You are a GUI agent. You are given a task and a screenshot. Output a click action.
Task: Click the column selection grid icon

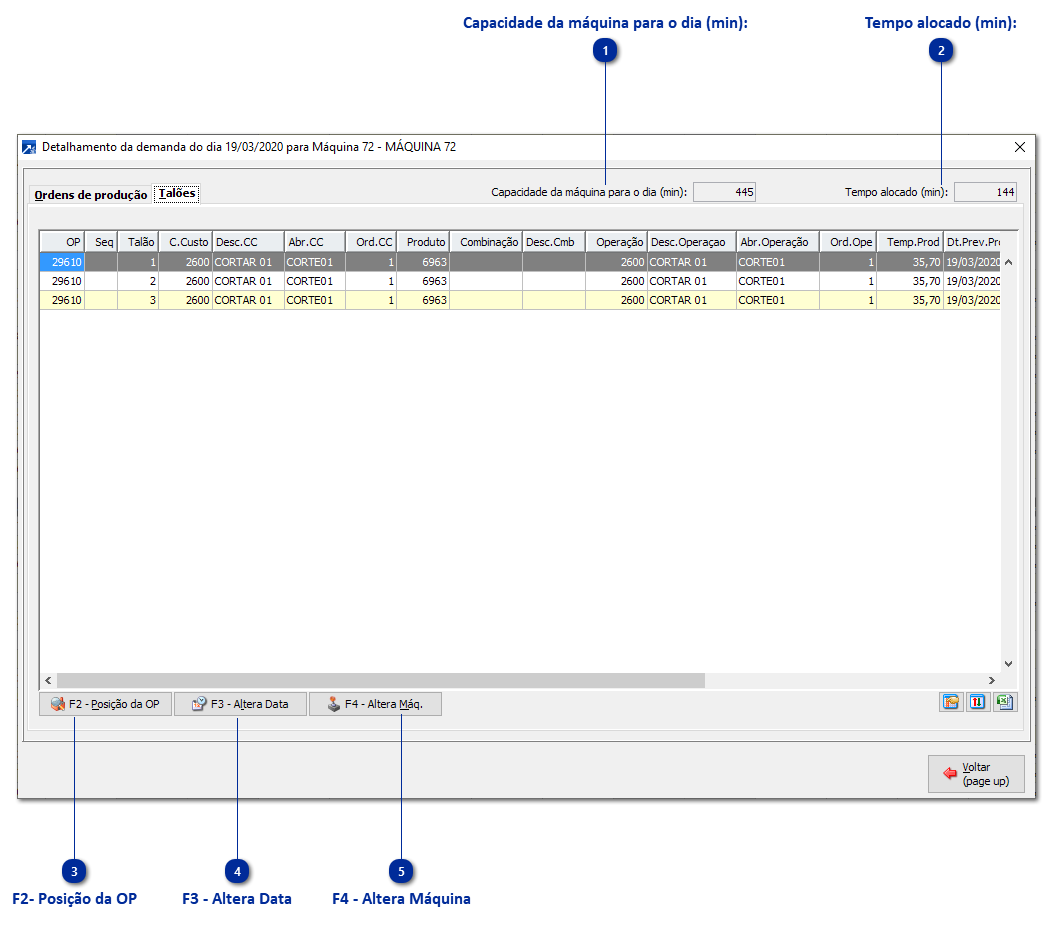[951, 702]
